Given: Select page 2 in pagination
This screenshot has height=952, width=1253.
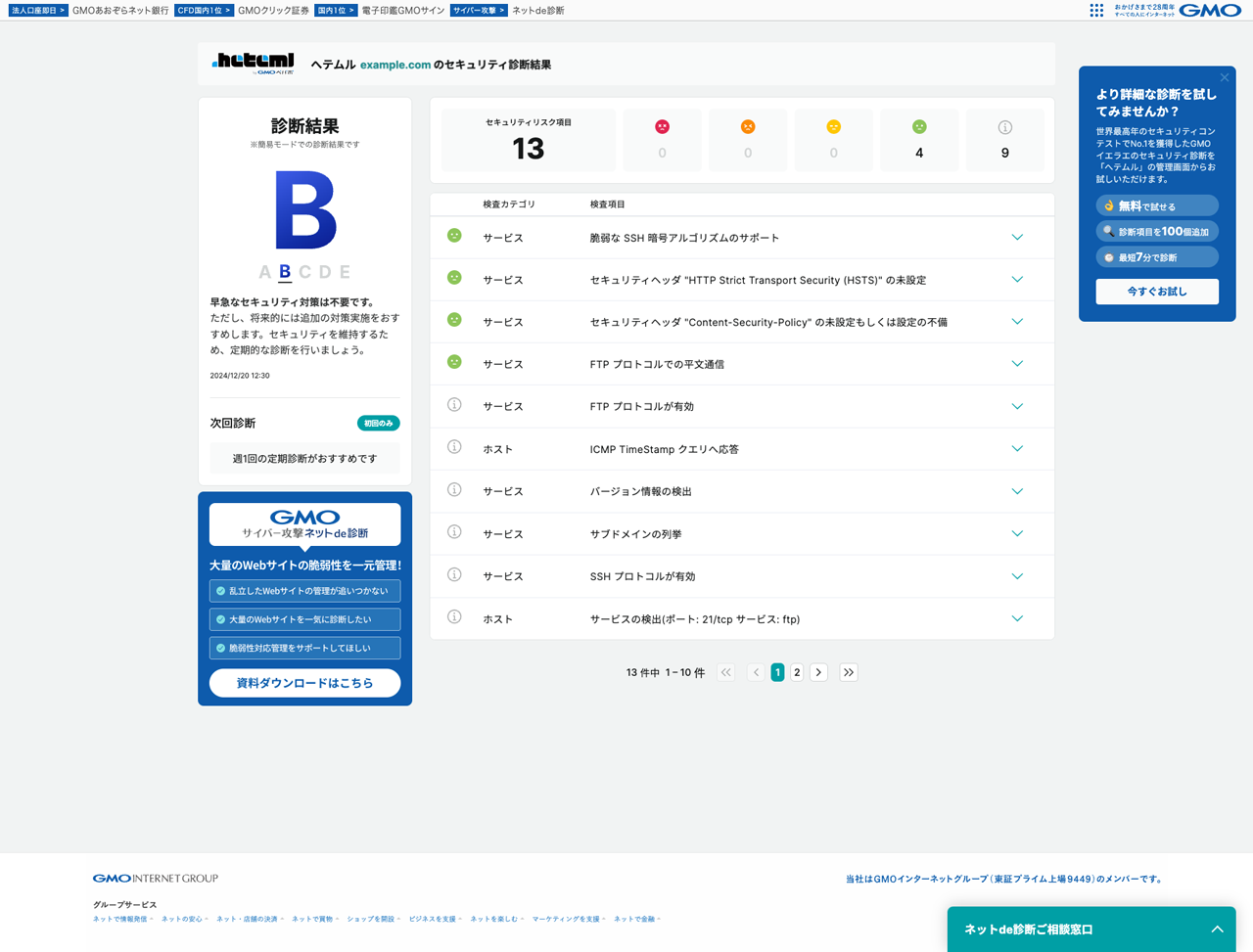Looking at the screenshot, I should (797, 672).
